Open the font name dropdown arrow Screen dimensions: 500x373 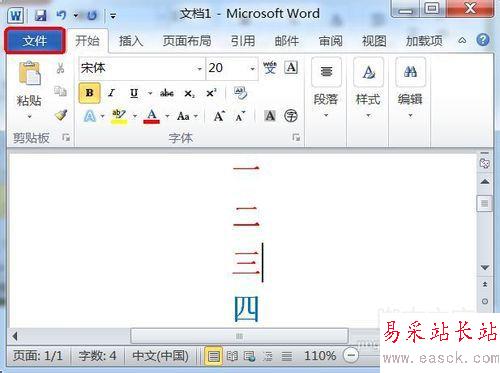click(x=199, y=69)
